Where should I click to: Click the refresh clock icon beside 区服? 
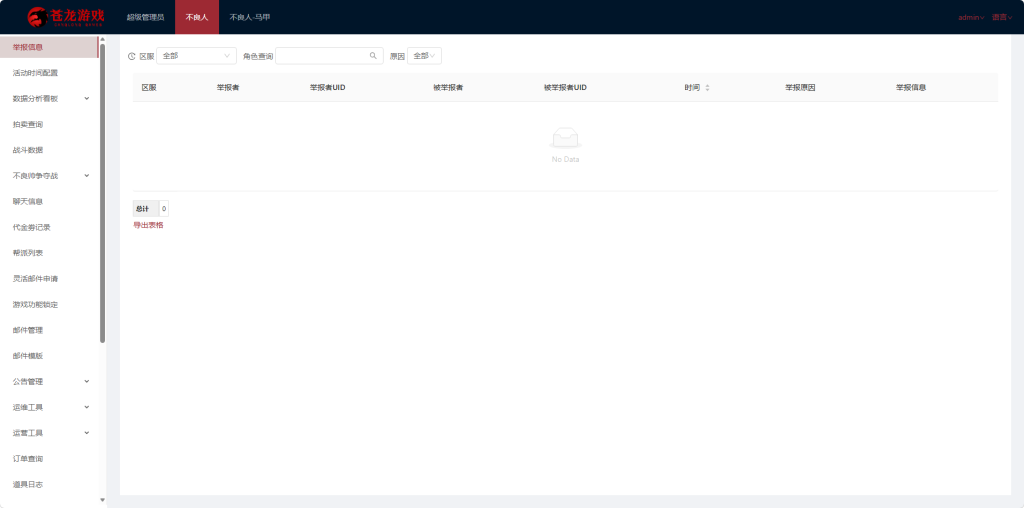tap(131, 56)
